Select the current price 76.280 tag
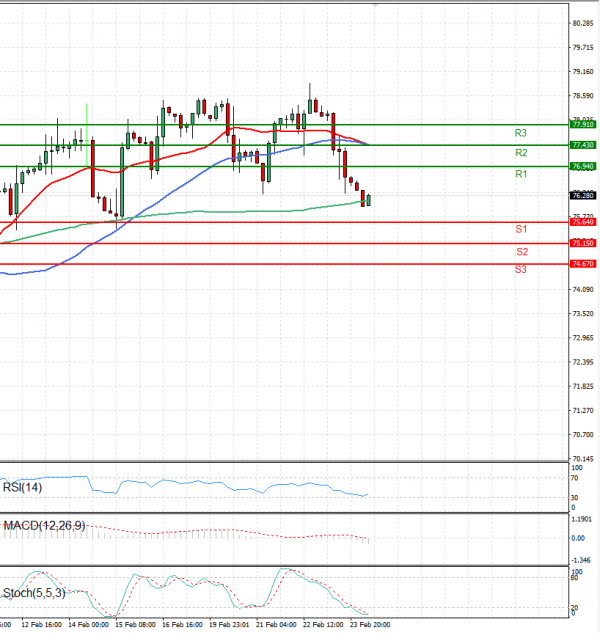The image size is (600, 633). point(583,195)
